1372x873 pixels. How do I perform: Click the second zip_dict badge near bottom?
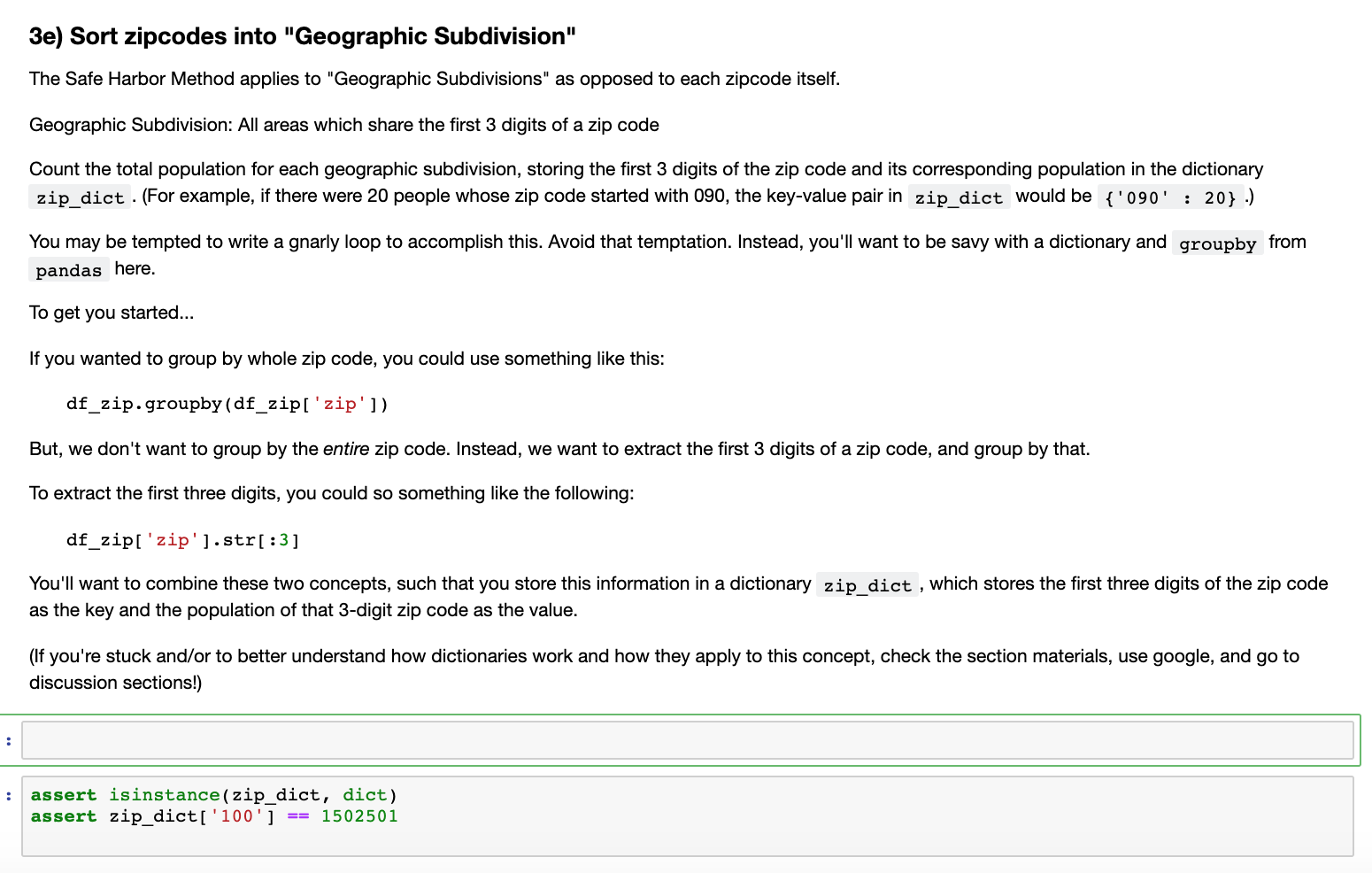click(867, 585)
